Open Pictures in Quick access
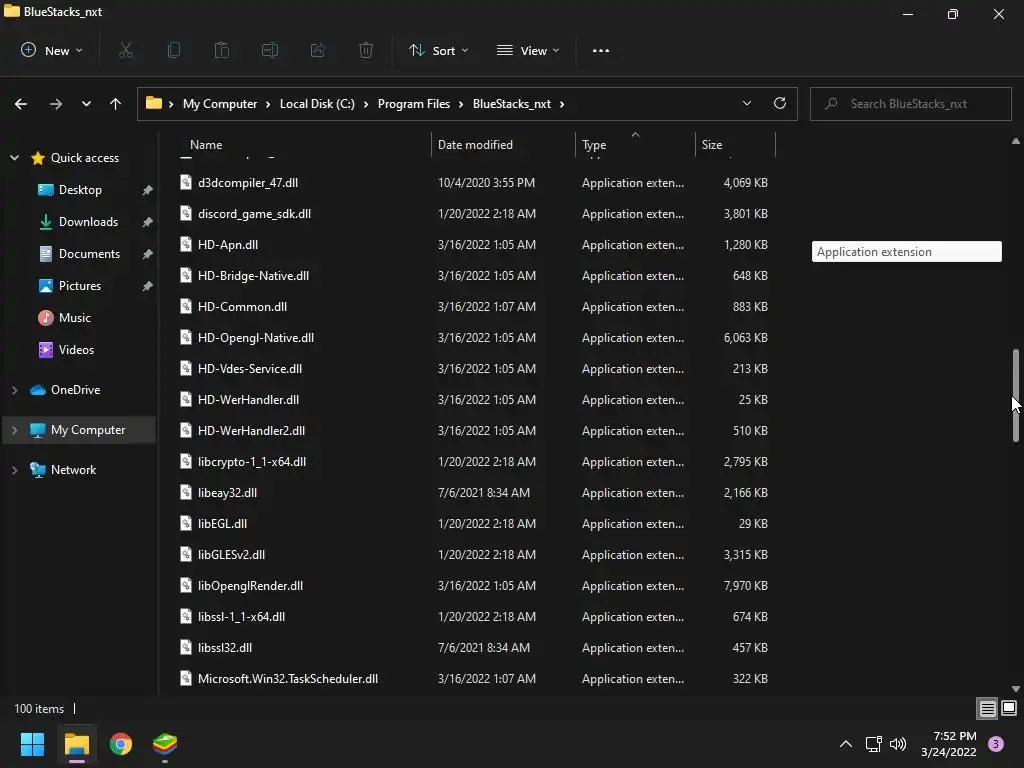This screenshot has height=768, width=1024. (x=80, y=285)
